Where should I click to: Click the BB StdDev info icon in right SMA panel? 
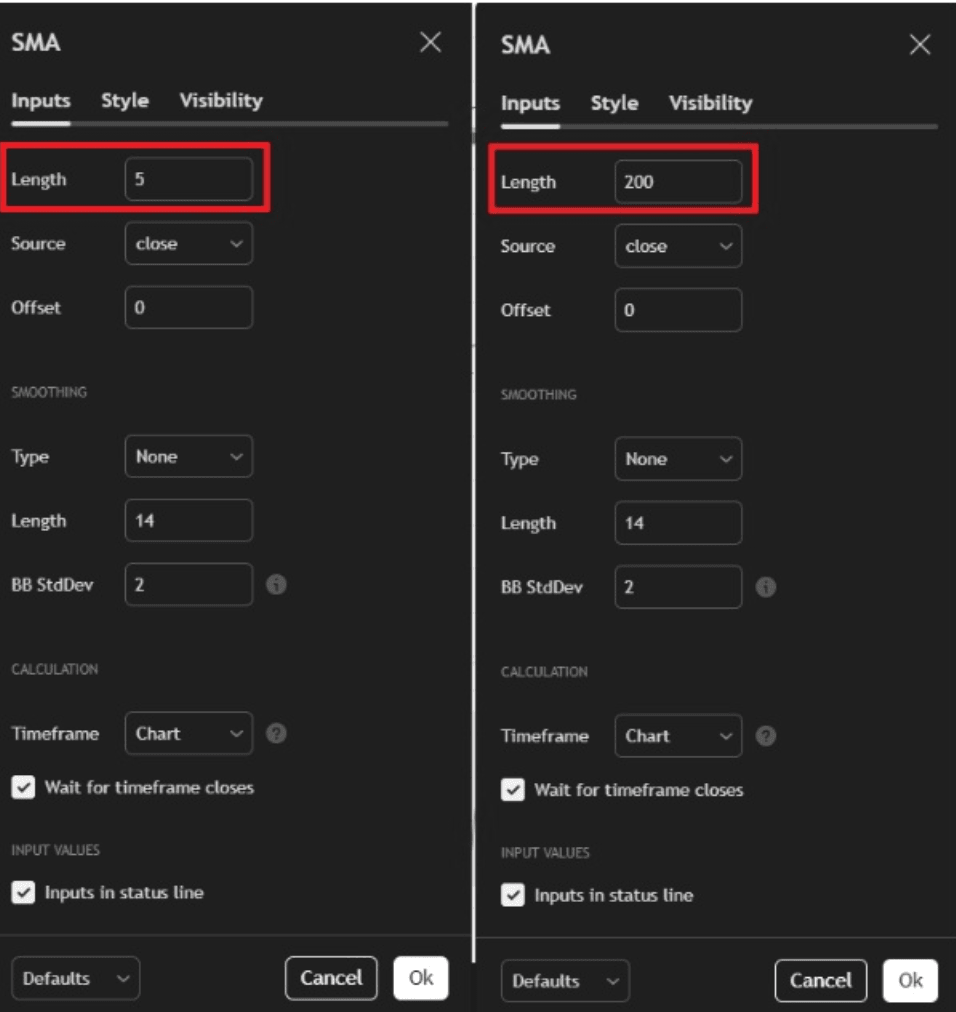[766, 588]
